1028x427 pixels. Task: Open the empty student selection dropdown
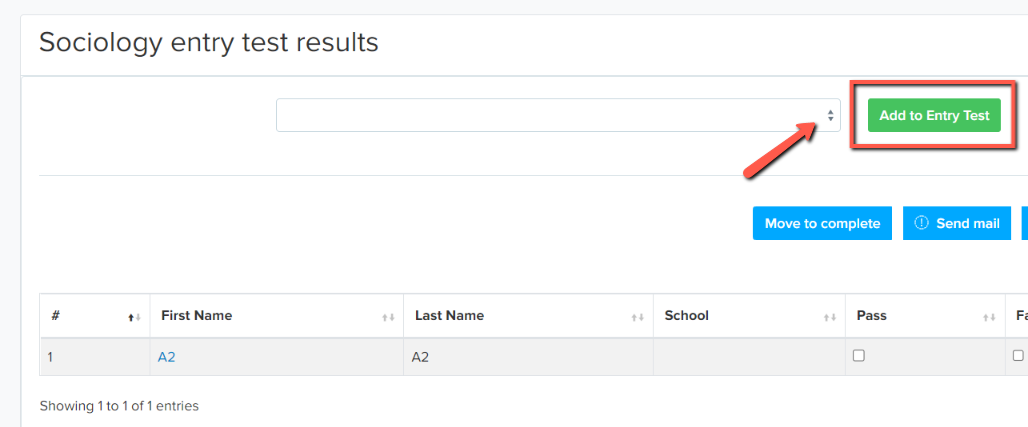pyautogui.click(x=558, y=115)
